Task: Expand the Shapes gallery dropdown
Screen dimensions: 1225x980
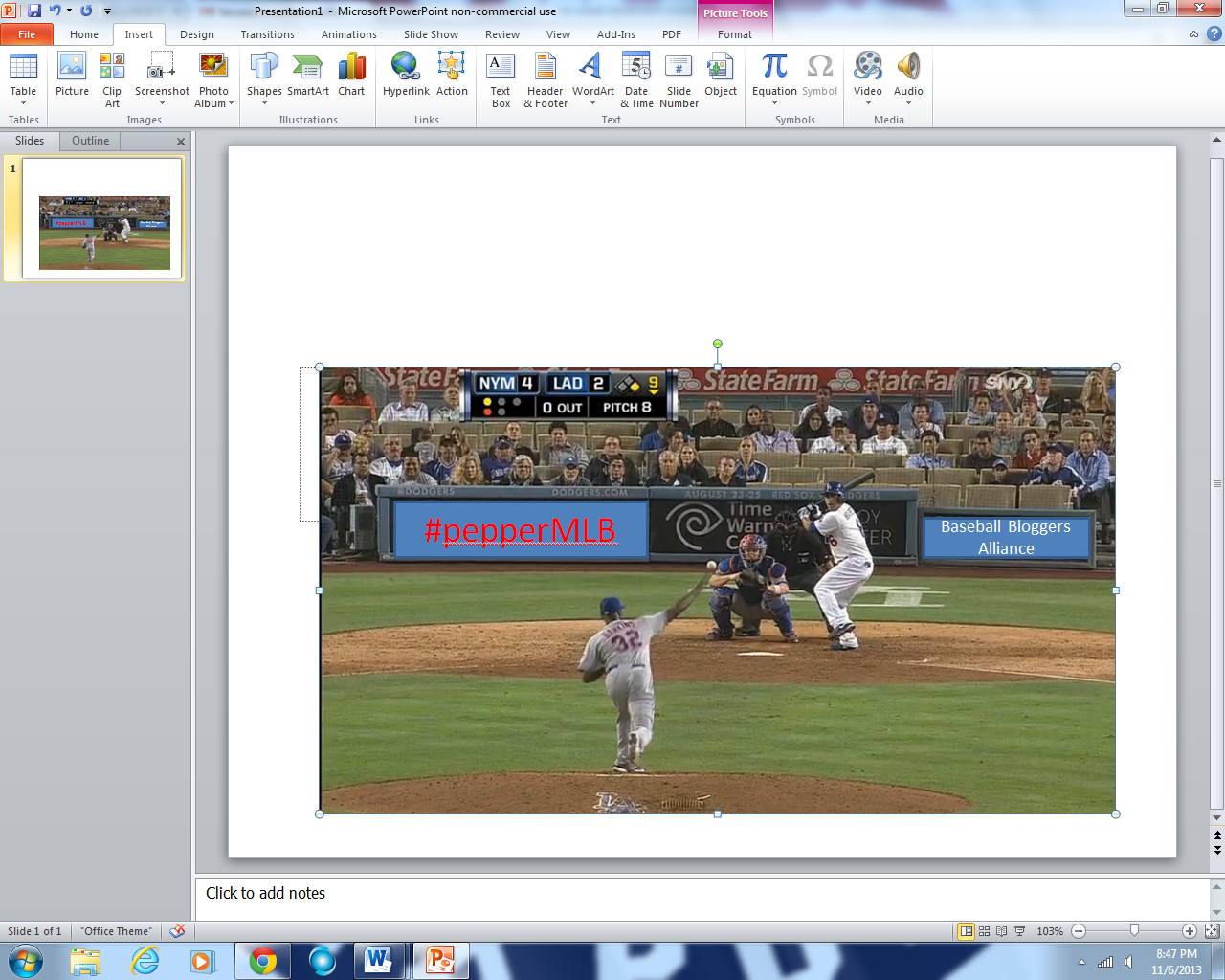Action: pos(264,103)
